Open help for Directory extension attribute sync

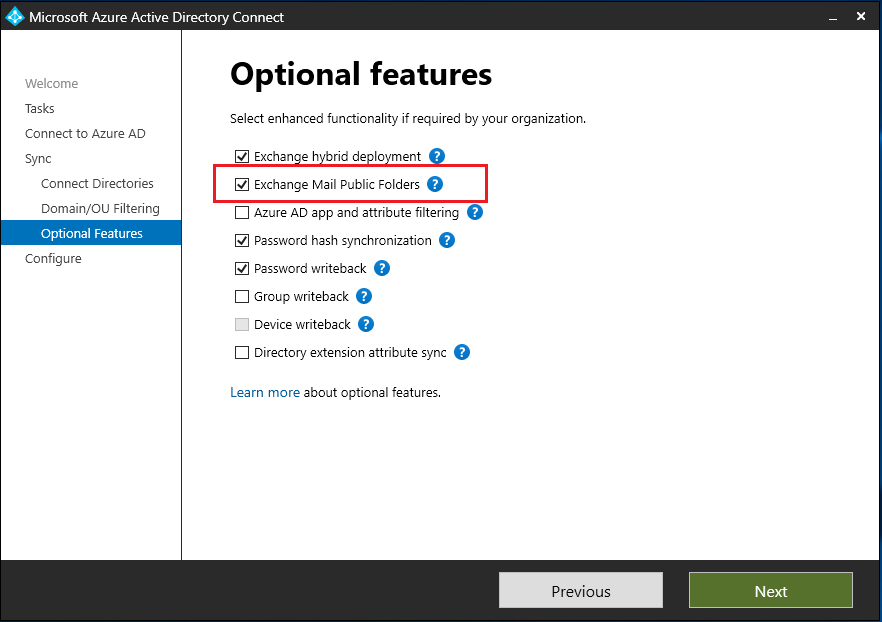[x=462, y=352]
